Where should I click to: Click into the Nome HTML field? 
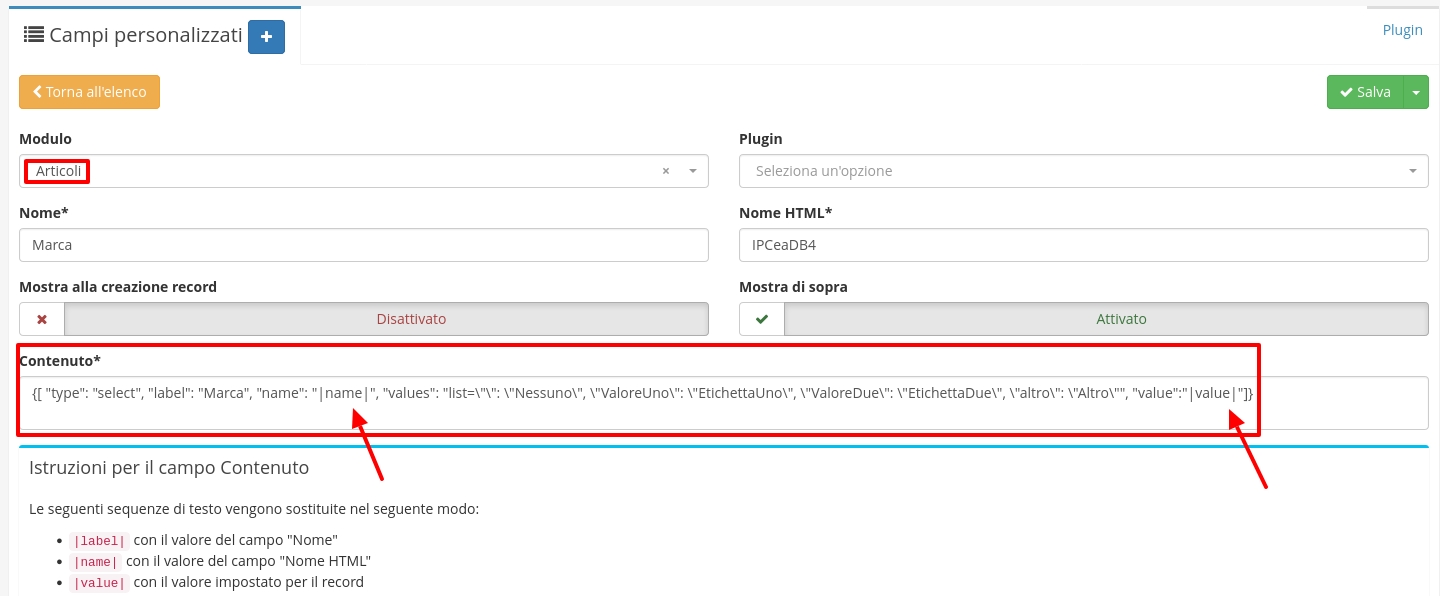(x=1083, y=245)
